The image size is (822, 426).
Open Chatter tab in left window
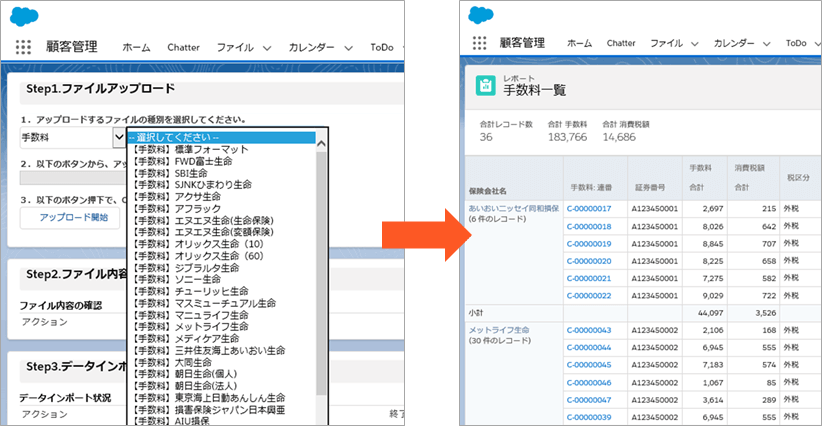pos(183,47)
